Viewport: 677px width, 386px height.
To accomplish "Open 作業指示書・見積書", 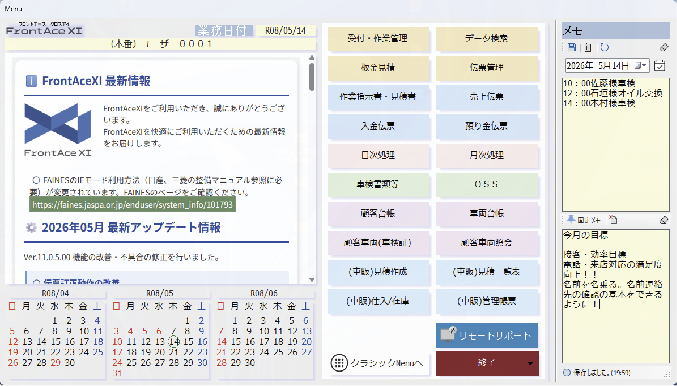I will [378, 97].
